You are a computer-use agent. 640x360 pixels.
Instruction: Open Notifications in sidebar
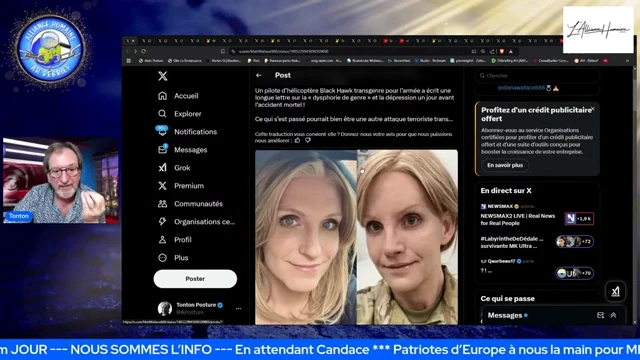(187, 131)
